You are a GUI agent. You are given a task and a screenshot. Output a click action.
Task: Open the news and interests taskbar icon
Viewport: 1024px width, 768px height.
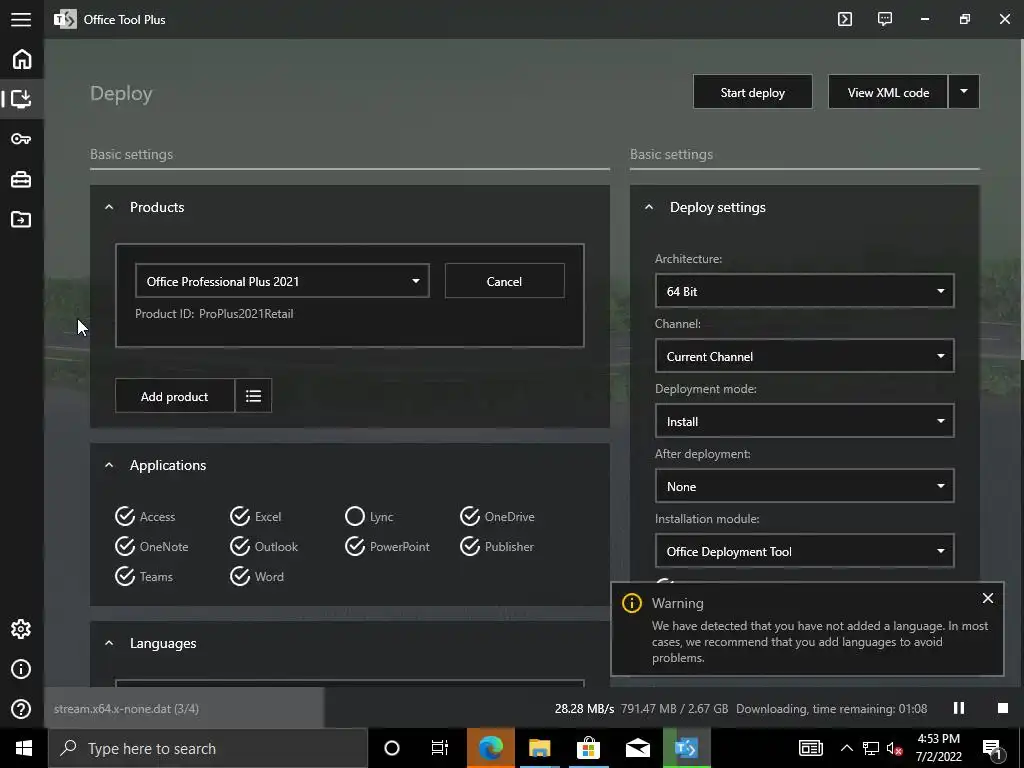click(x=810, y=748)
